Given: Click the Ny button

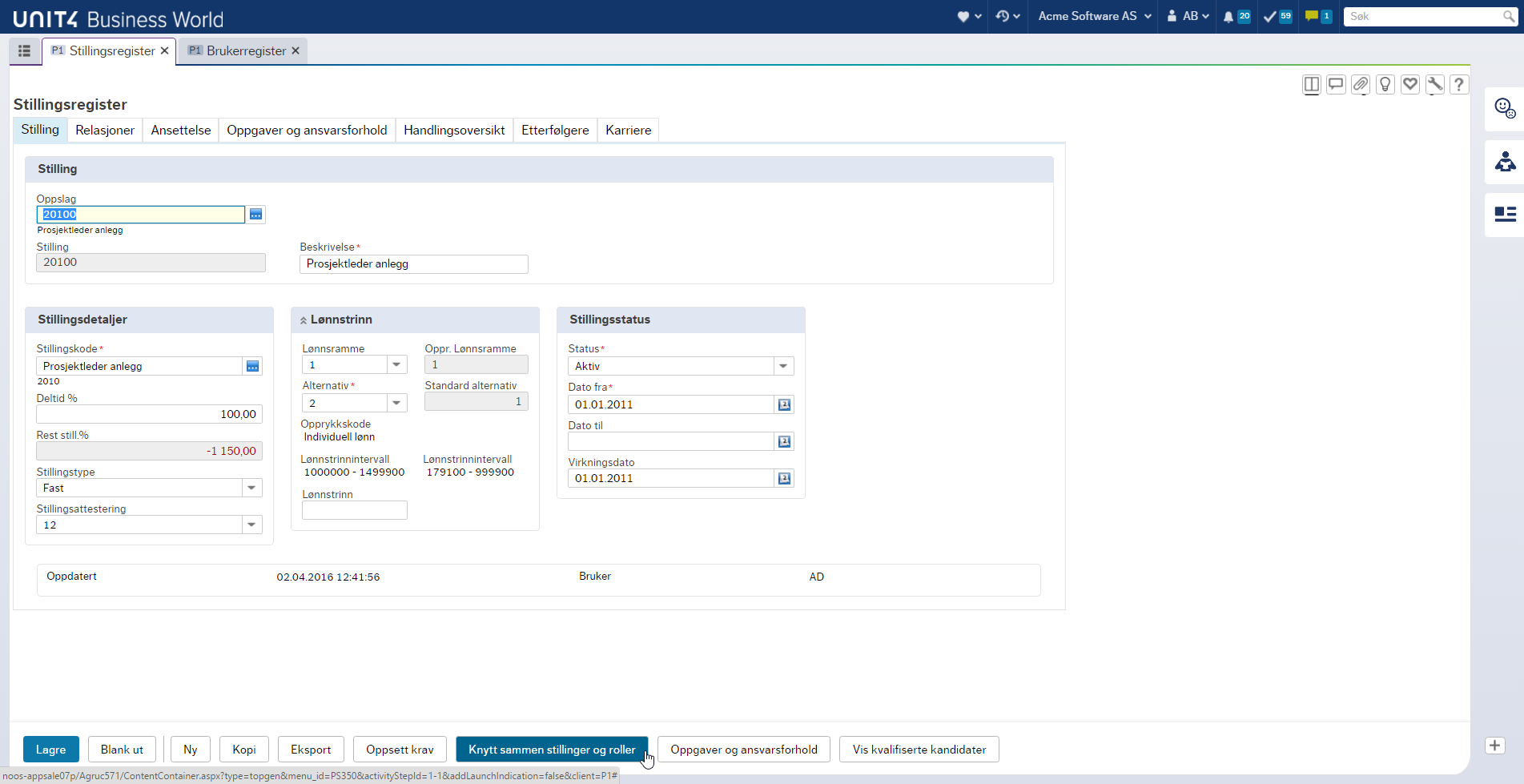Looking at the screenshot, I should [x=190, y=750].
